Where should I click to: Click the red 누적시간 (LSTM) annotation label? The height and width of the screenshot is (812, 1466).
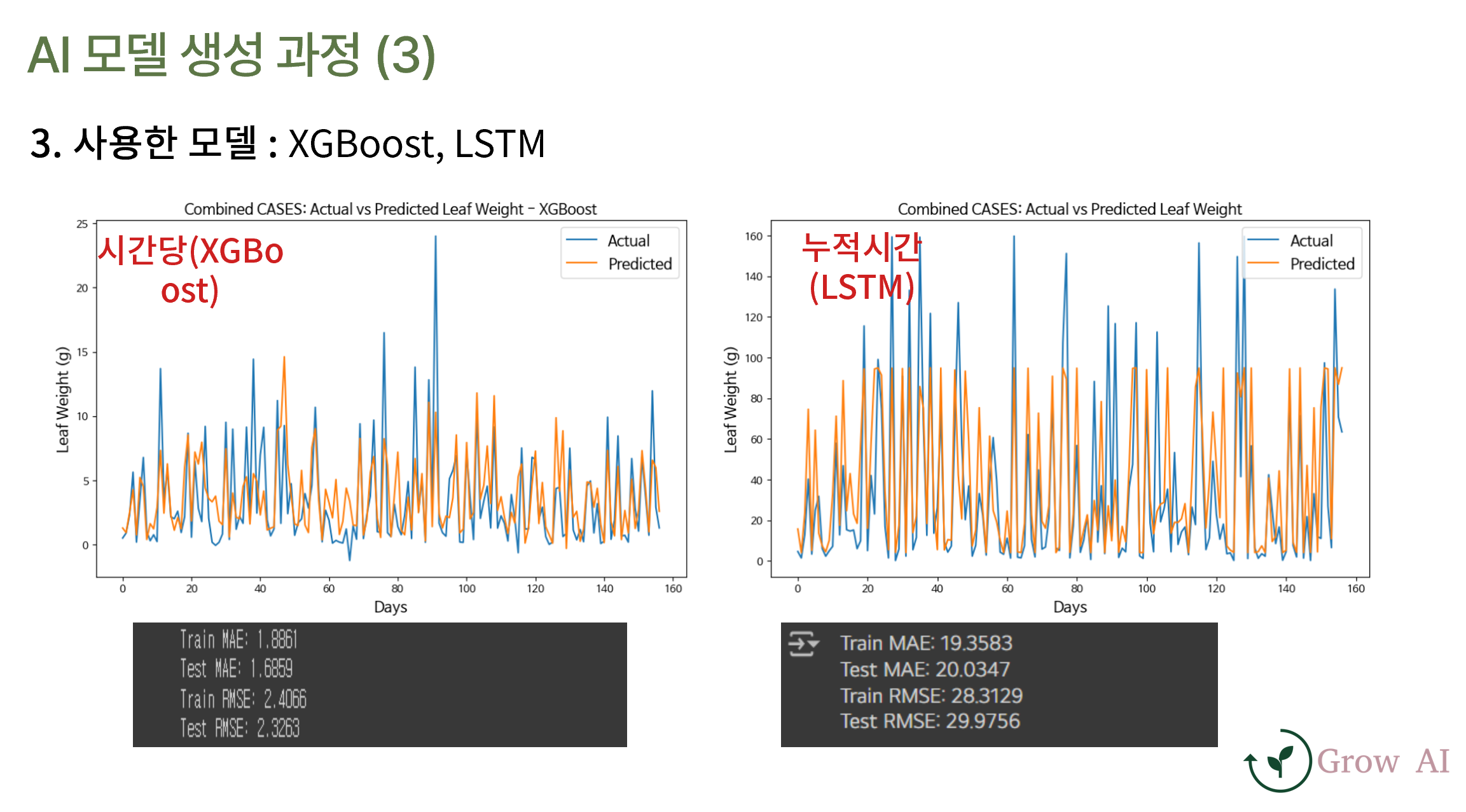coord(861,267)
